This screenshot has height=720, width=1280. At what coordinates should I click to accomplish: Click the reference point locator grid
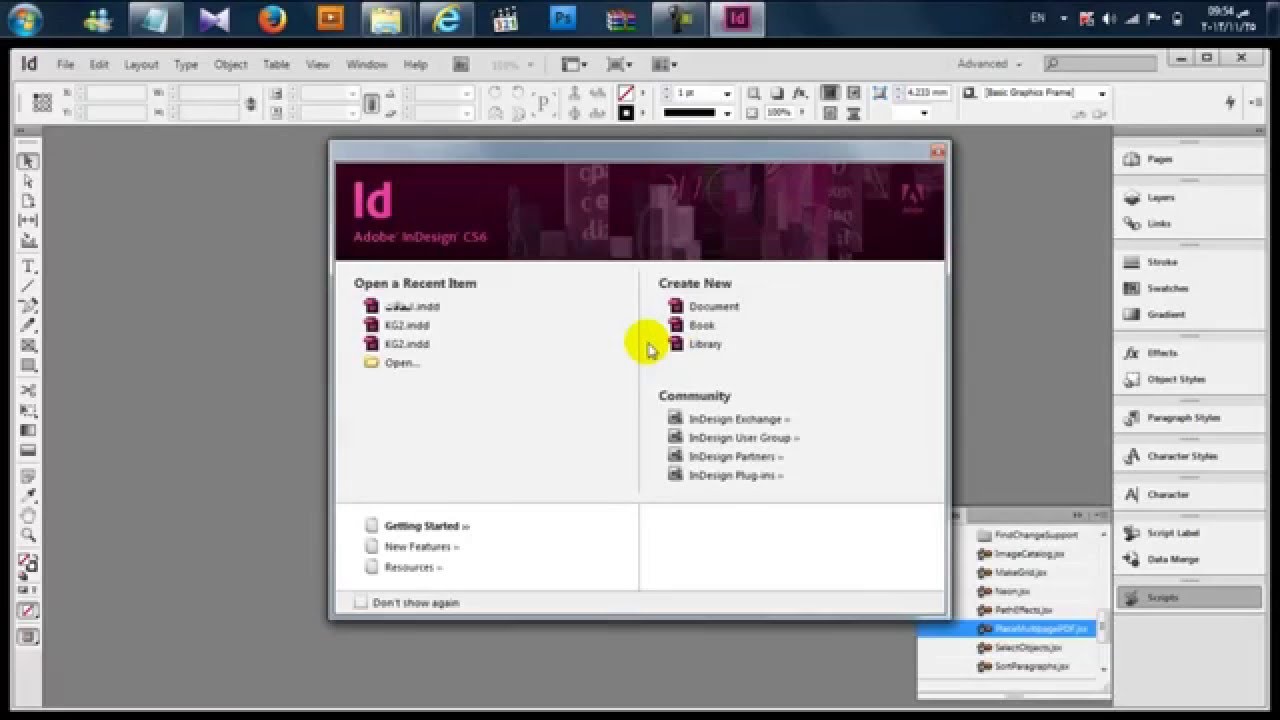[42, 102]
